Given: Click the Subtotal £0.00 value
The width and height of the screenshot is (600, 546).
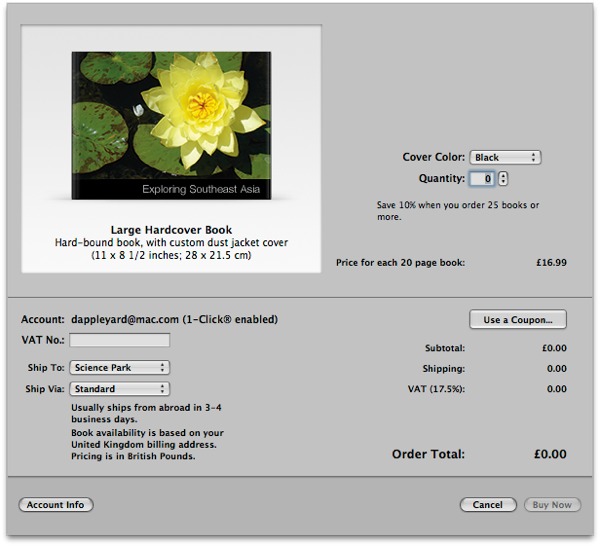Looking at the screenshot, I should 554,348.
